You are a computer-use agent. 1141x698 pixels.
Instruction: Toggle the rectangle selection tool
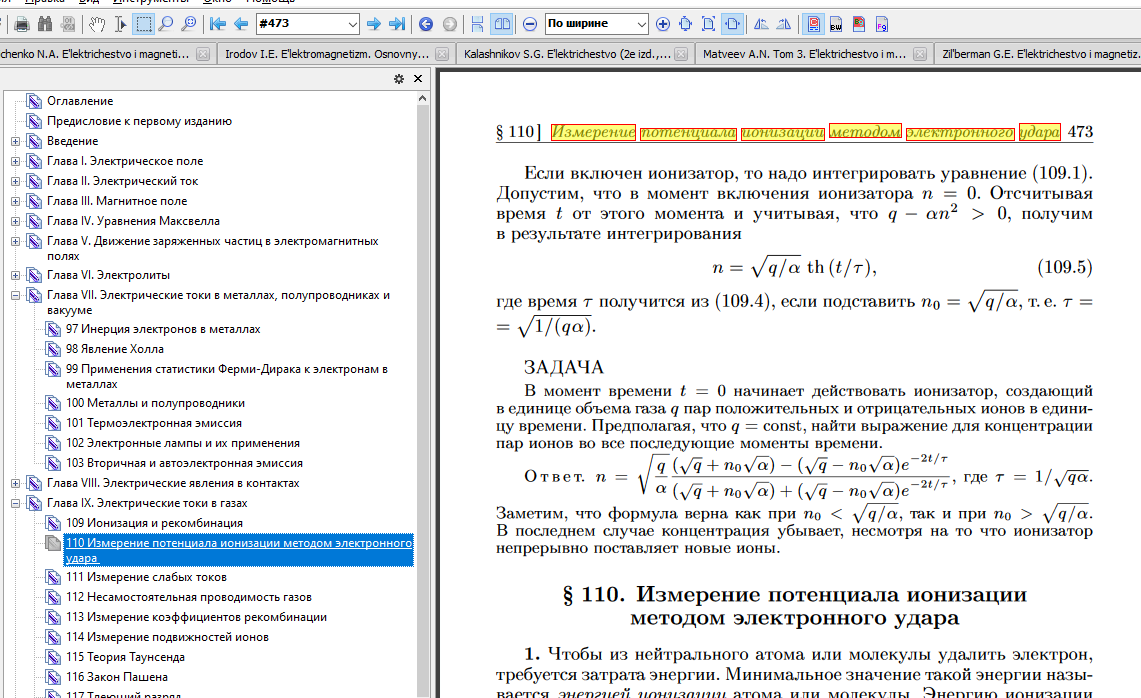(x=144, y=24)
